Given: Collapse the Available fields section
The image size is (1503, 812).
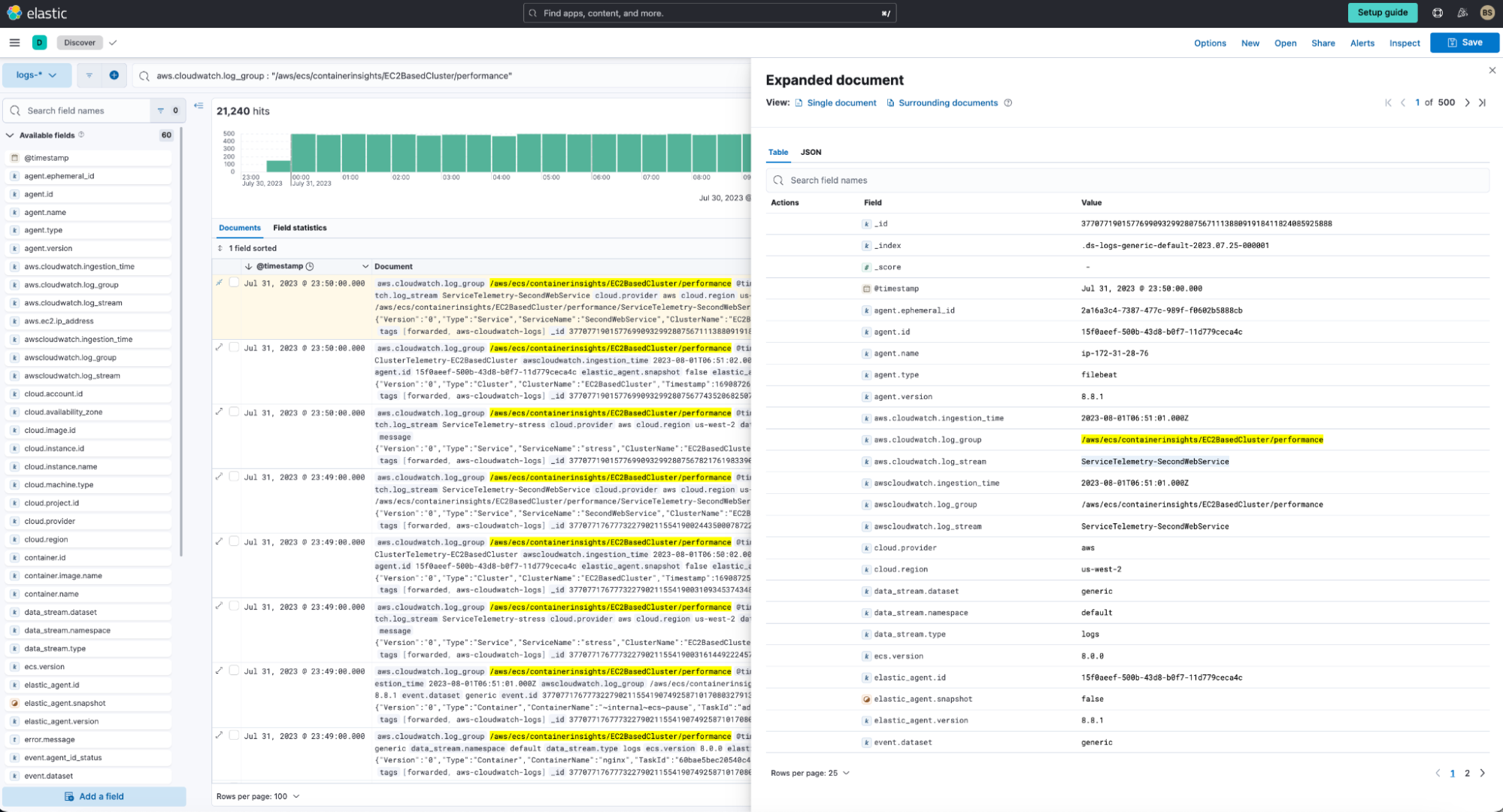Looking at the screenshot, I should pyautogui.click(x=10, y=135).
